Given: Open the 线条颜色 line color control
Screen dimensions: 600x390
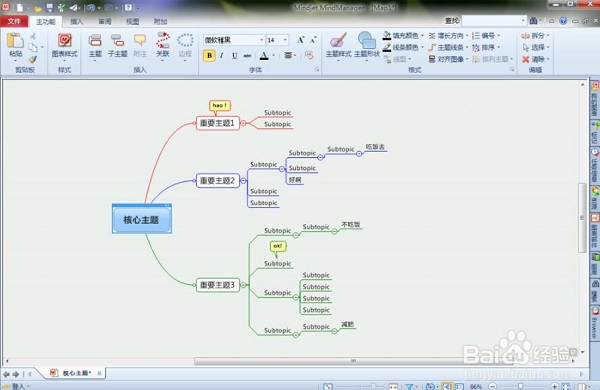Looking at the screenshot, I should coord(404,47).
